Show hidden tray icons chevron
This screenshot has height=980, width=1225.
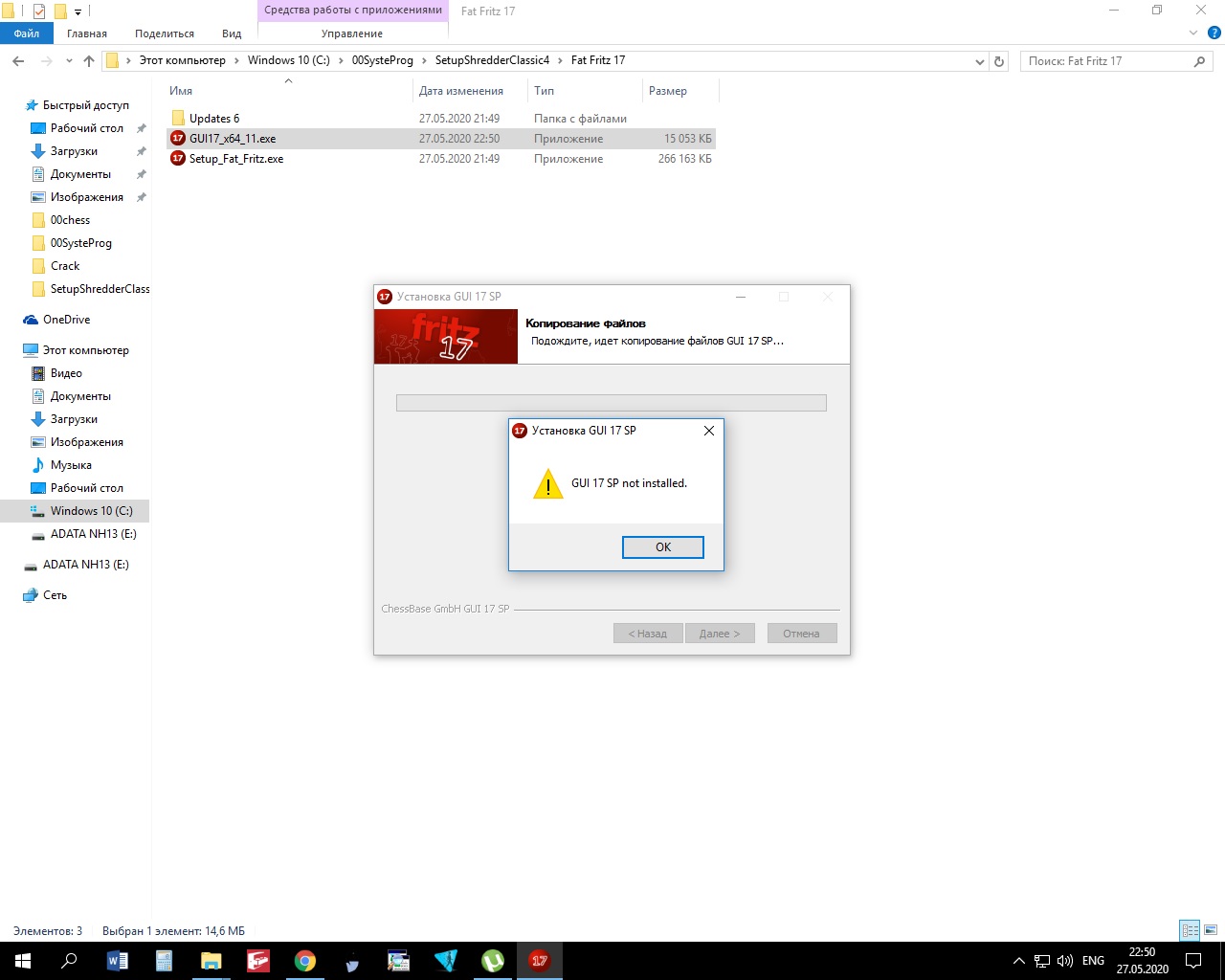1018,961
